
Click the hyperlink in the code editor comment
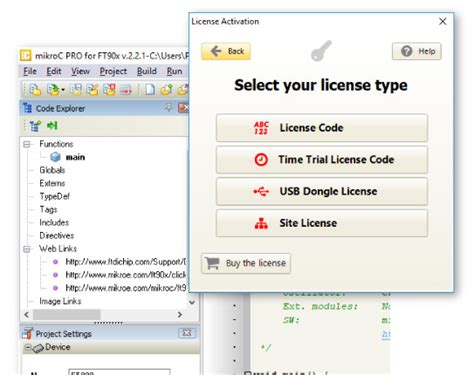pos(386,334)
